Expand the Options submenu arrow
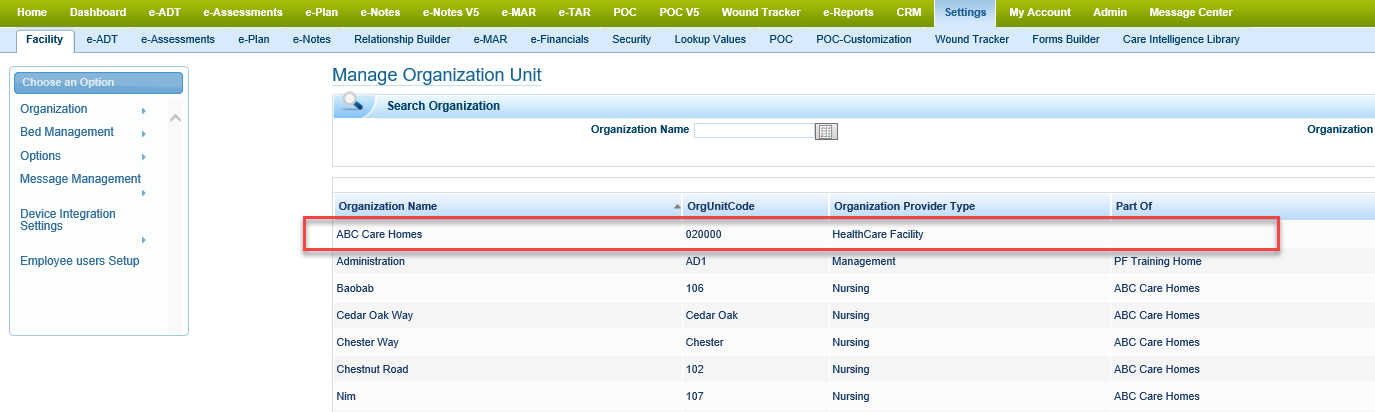The height and width of the screenshot is (412, 1375). 144,157
